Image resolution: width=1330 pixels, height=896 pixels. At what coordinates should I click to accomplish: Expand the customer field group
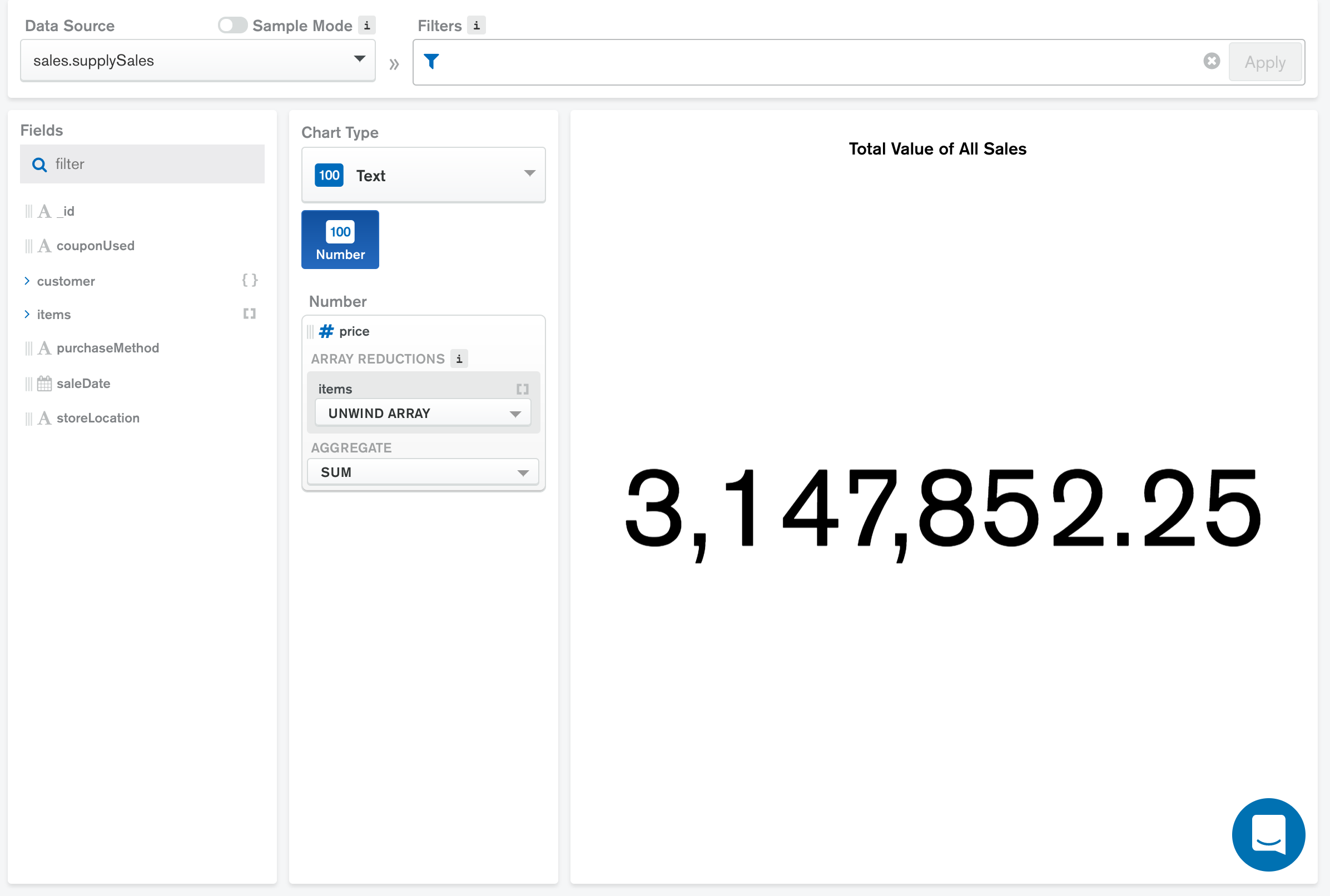(x=27, y=281)
